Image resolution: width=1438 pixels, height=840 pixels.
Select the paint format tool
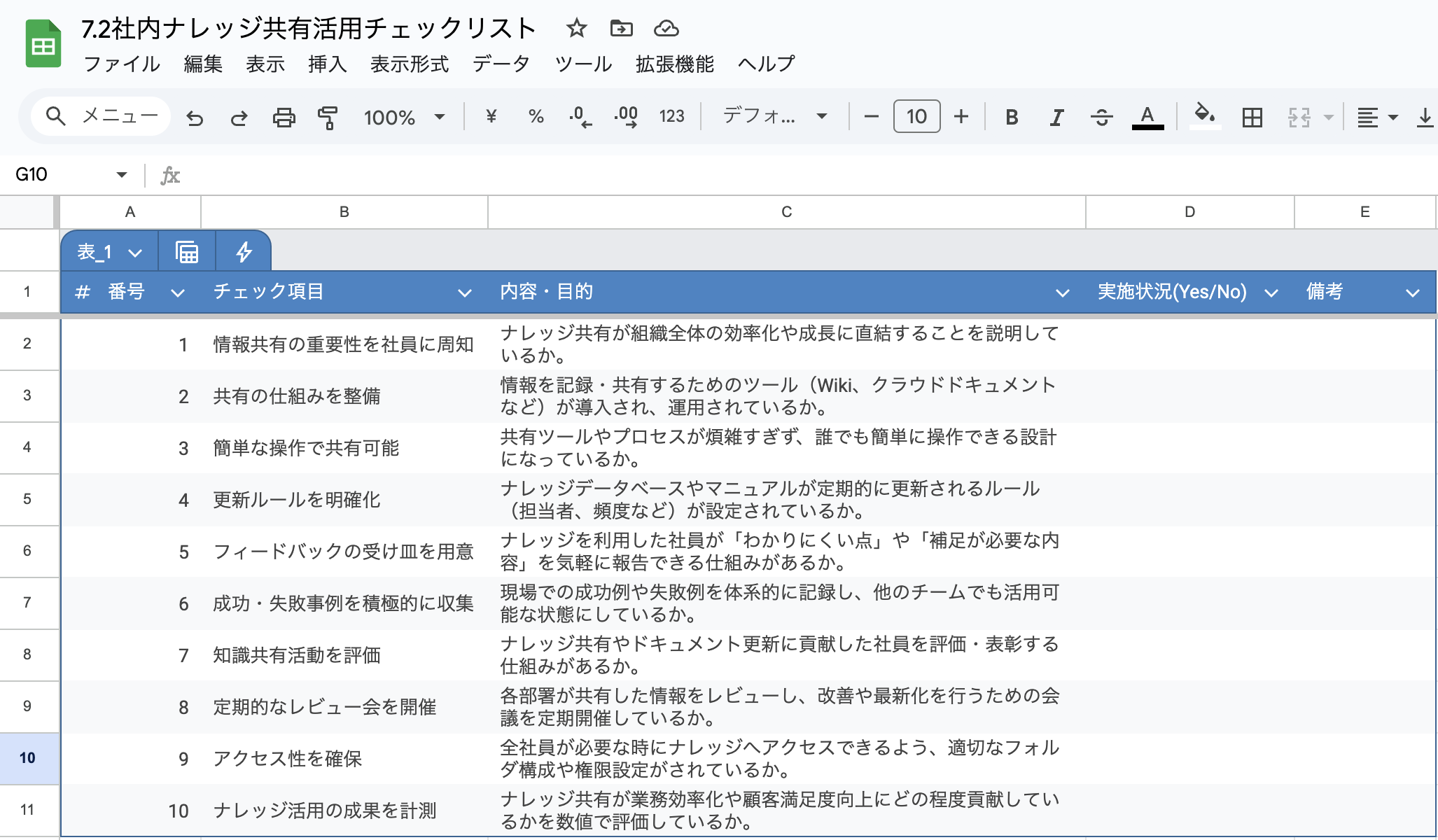point(328,116)
